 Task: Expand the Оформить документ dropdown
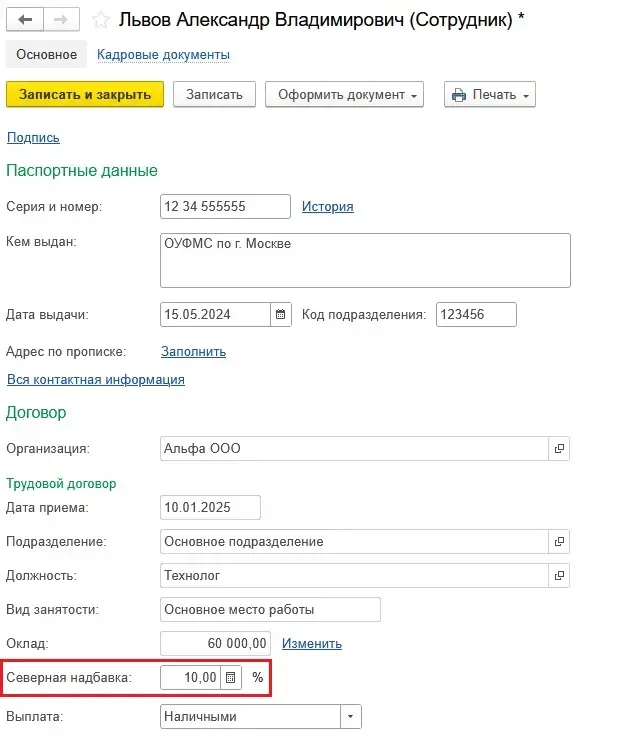(x=344, y=95)
